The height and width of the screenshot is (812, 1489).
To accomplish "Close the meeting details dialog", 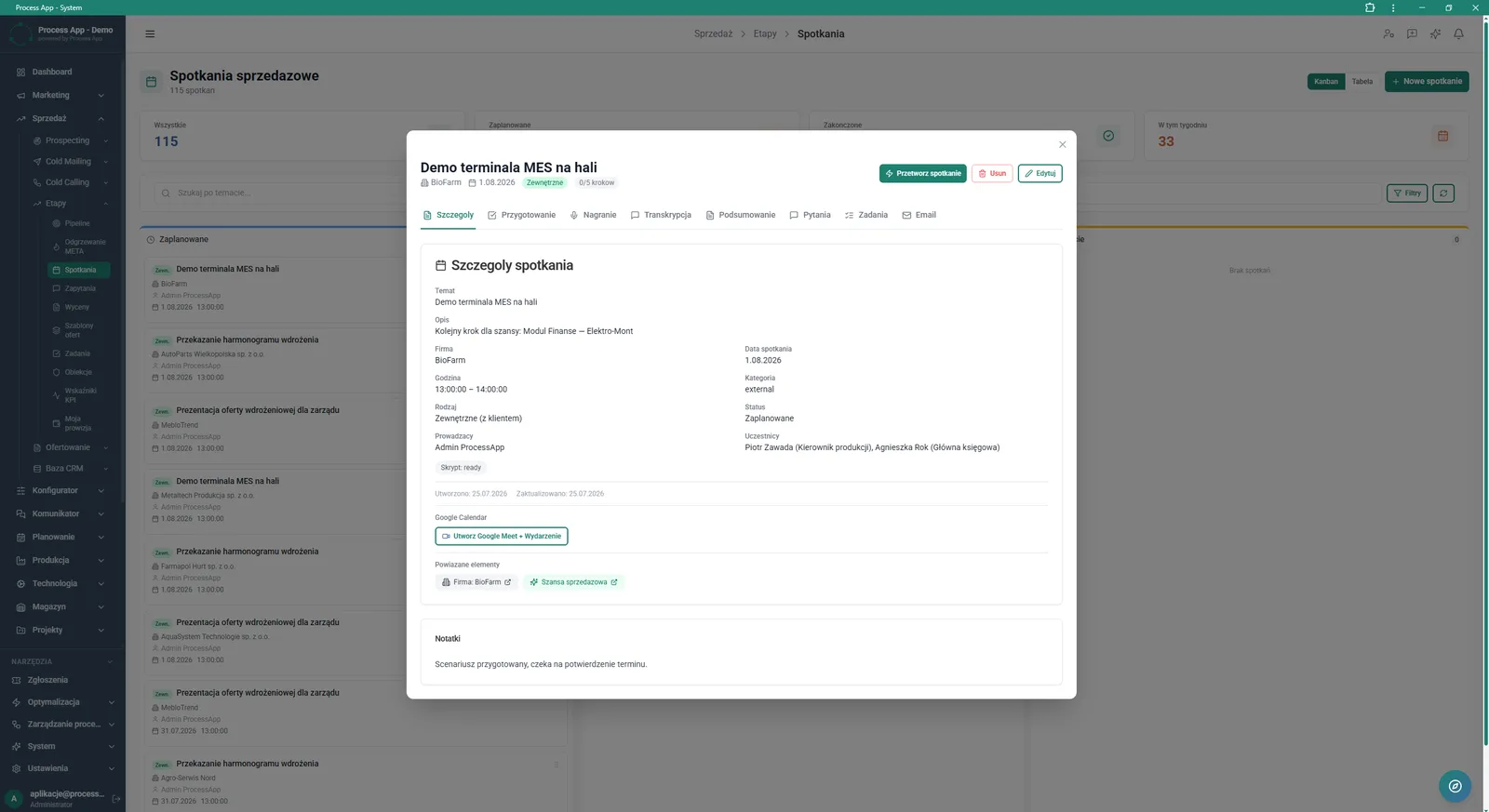I will tap(1062, 144).
